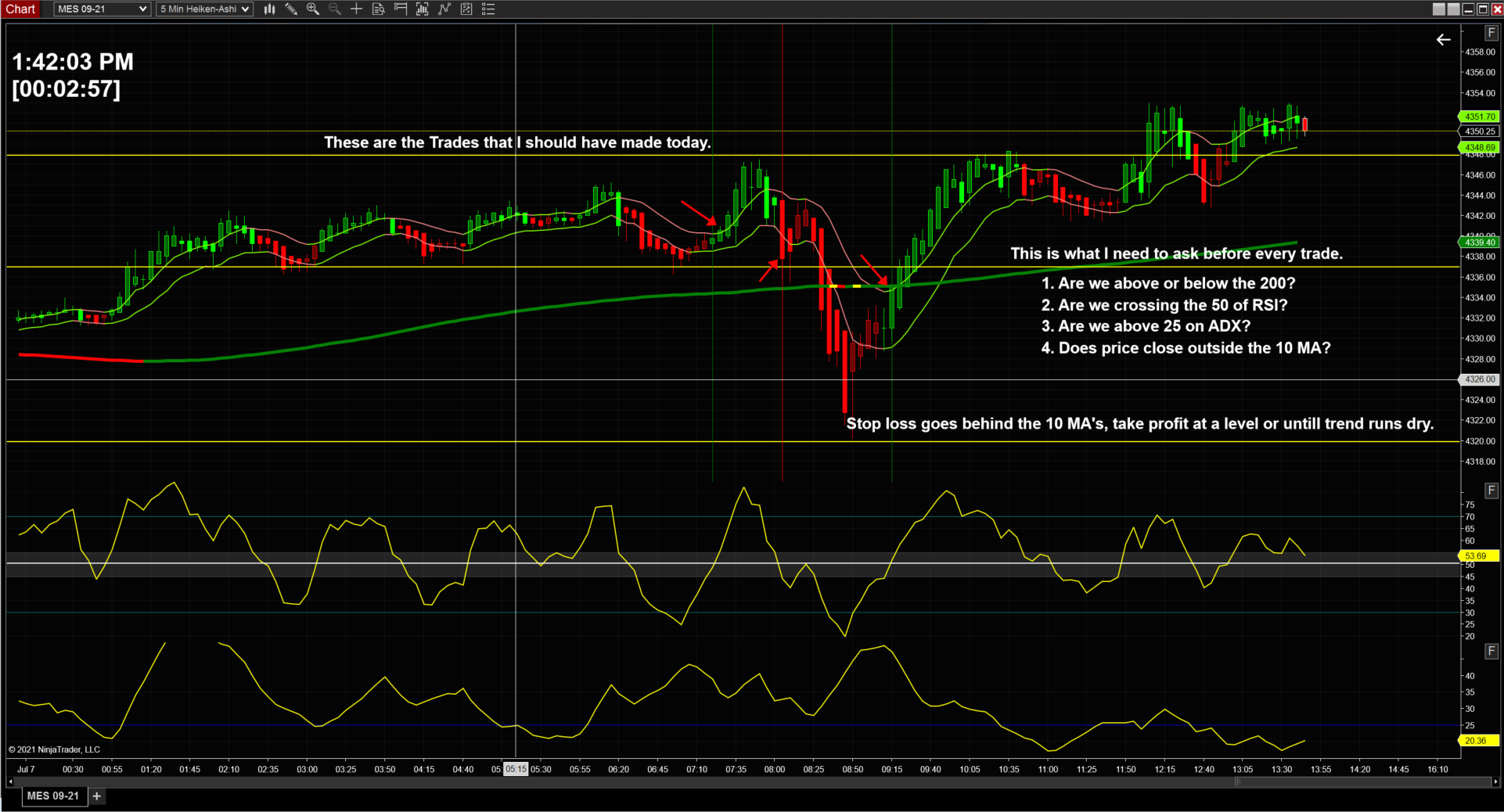
Task: Click the 1:42:03 PM clock display
Action: 73,62
